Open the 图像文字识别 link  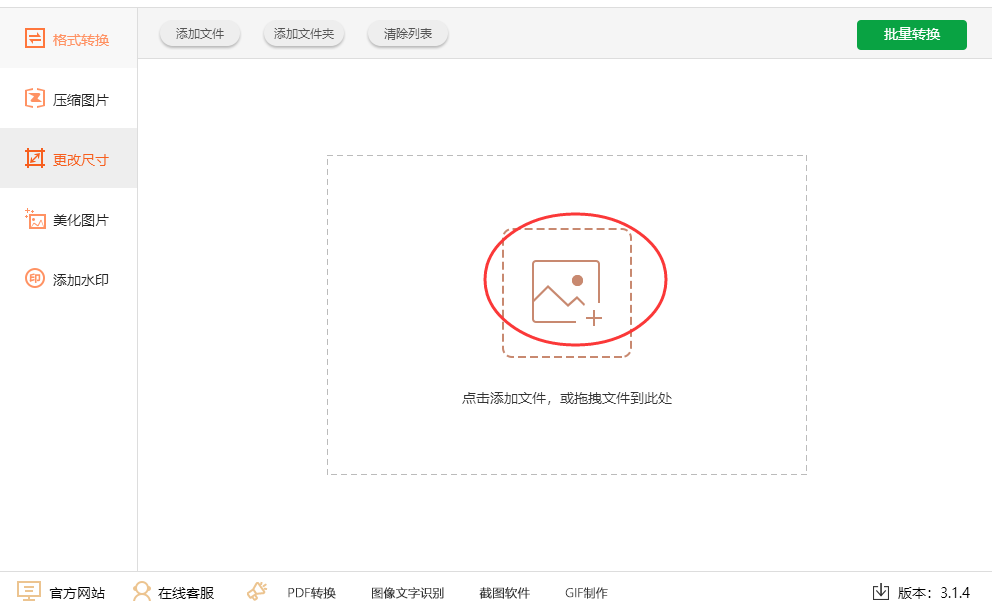[407, 593]
